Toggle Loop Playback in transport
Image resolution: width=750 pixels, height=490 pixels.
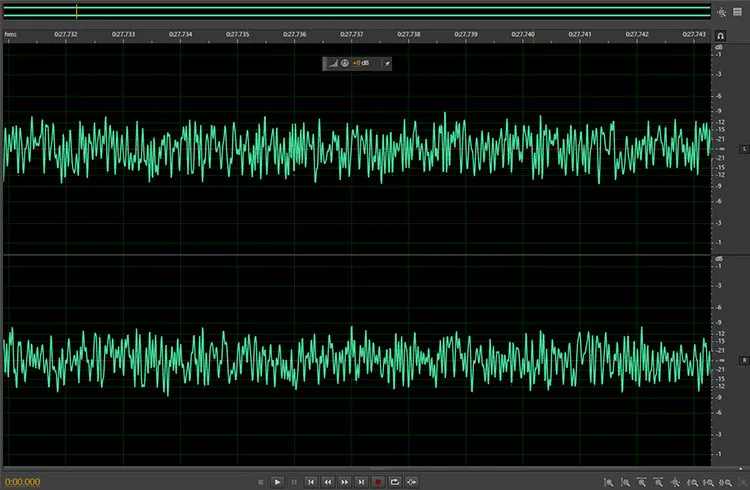coord(395,482)
